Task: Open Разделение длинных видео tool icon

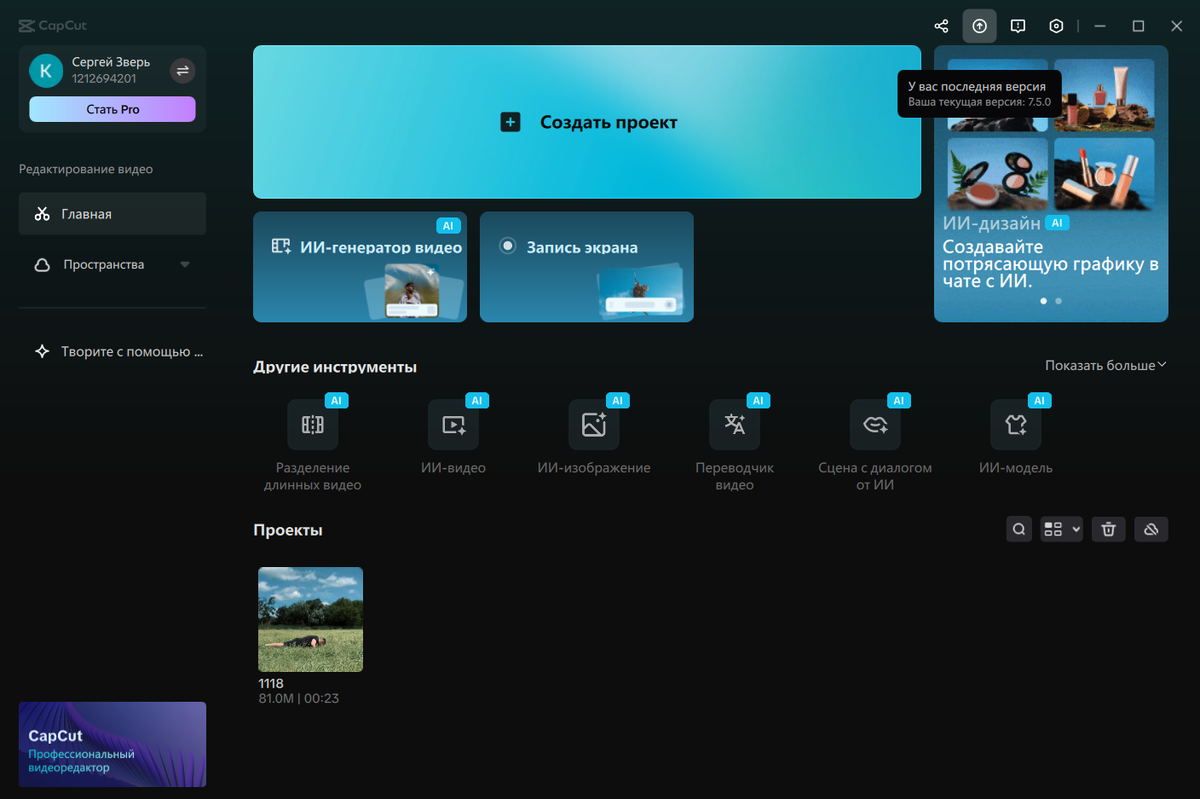Action: [312, 425]
